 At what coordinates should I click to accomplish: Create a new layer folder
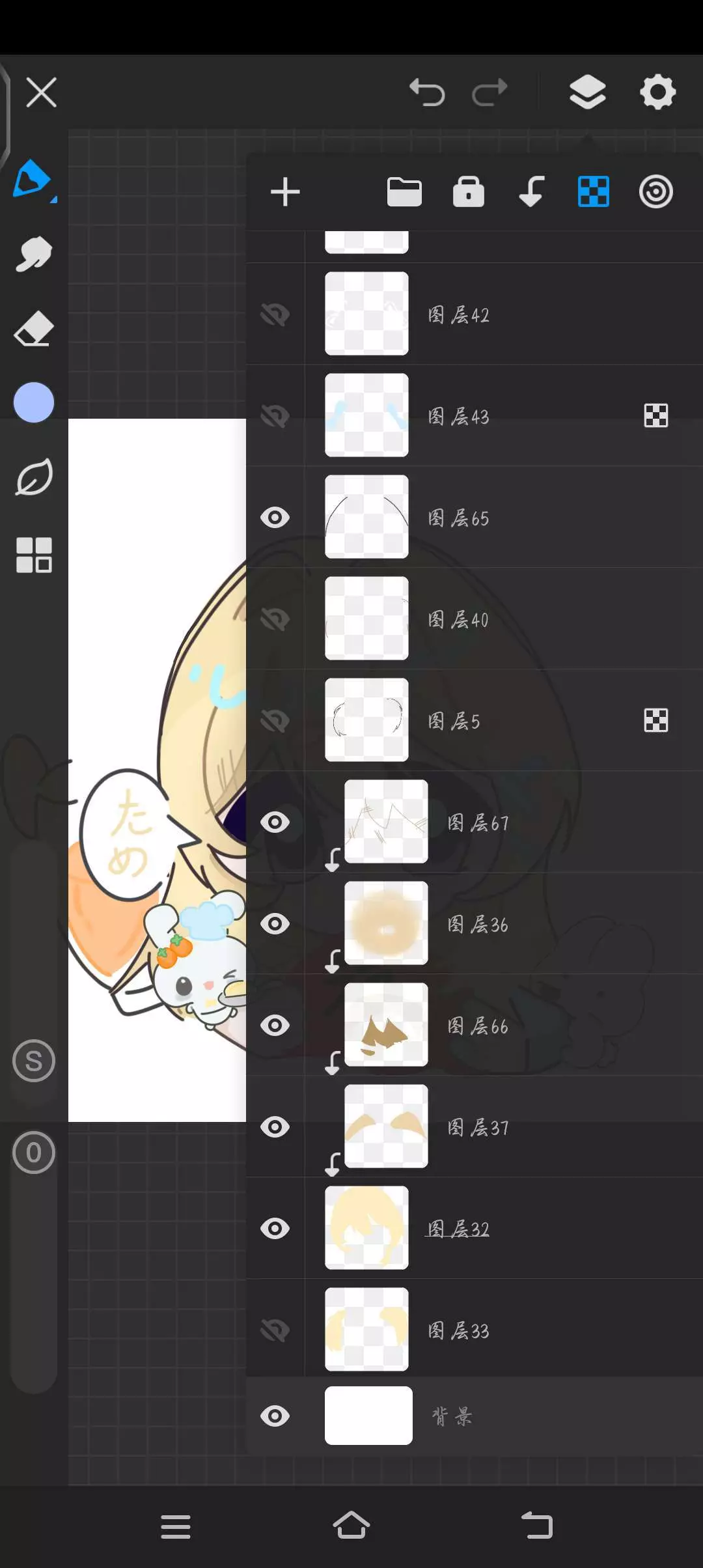point(404,192)
